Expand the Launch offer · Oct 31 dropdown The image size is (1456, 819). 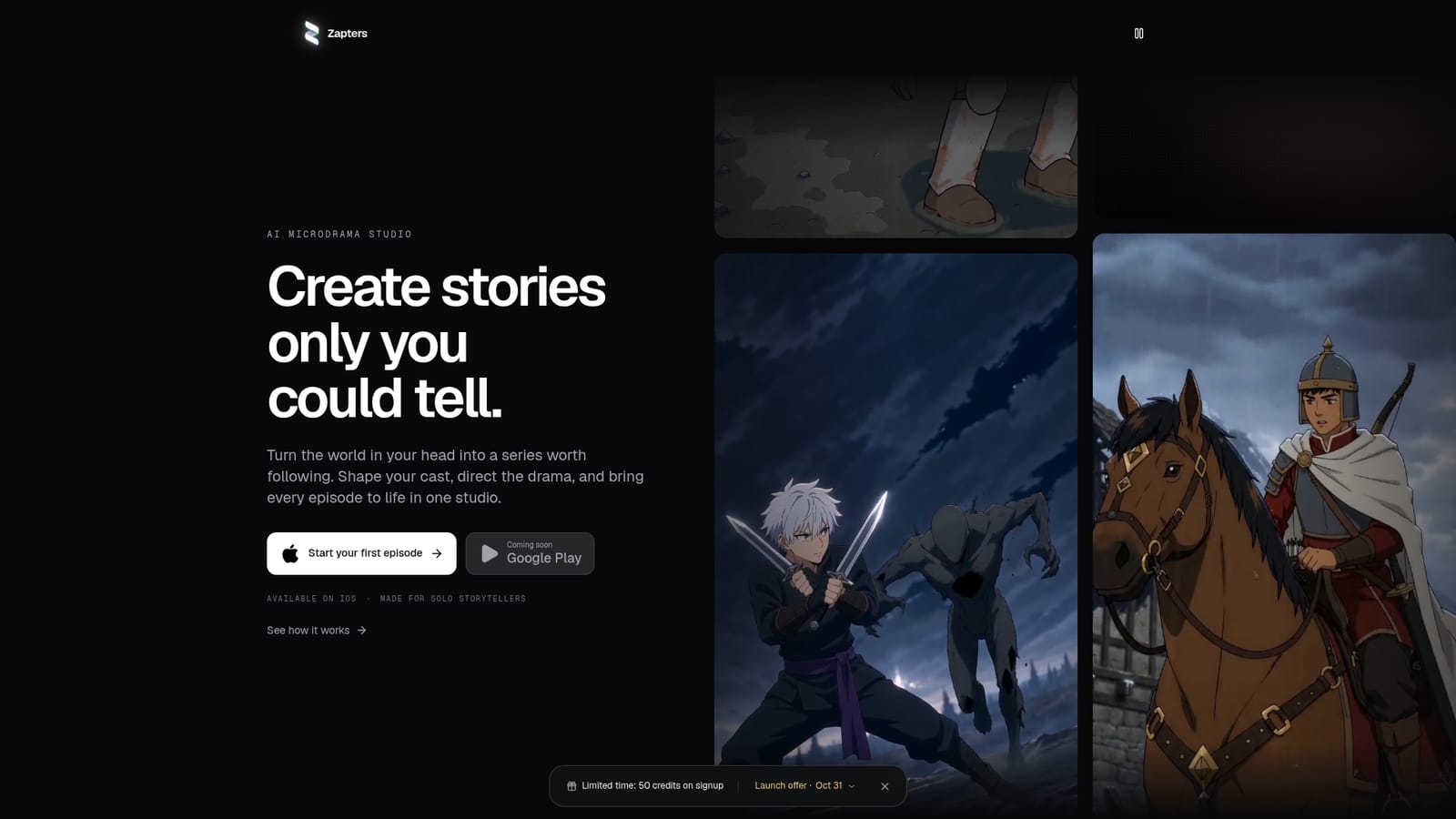pos(804,786)
